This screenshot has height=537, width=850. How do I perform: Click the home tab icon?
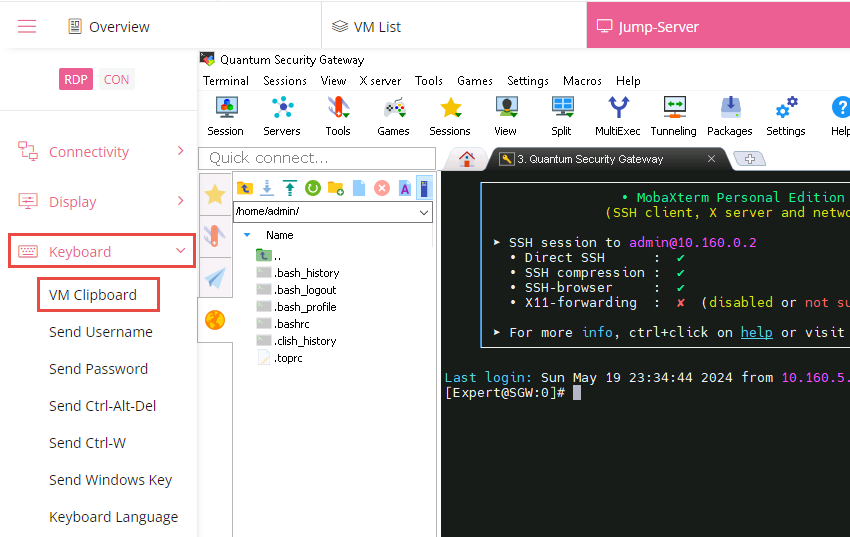point(467,159)
